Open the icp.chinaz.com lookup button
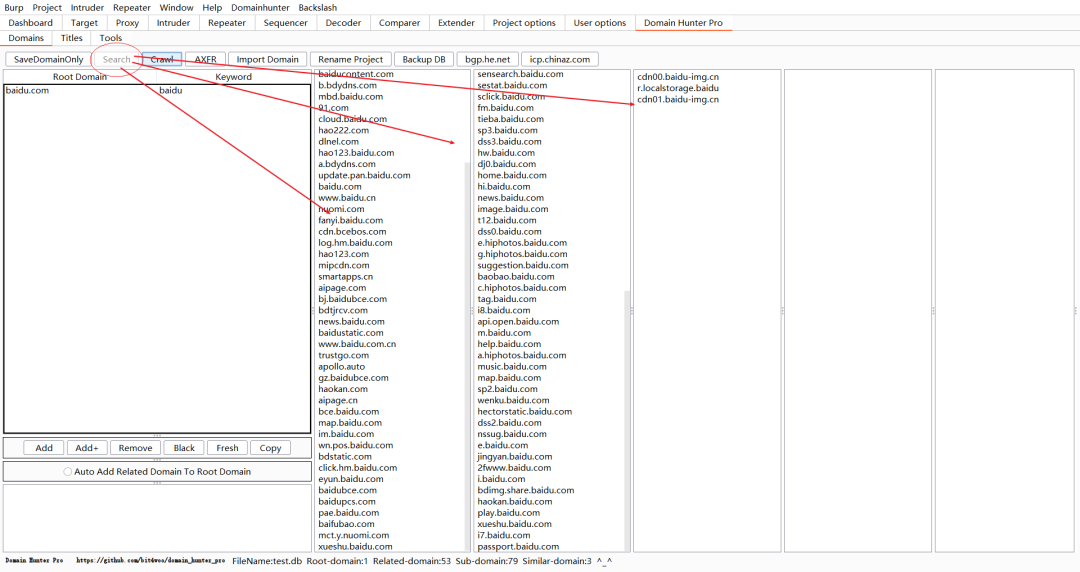1080x572 pixels. click(x=559, y=59)
